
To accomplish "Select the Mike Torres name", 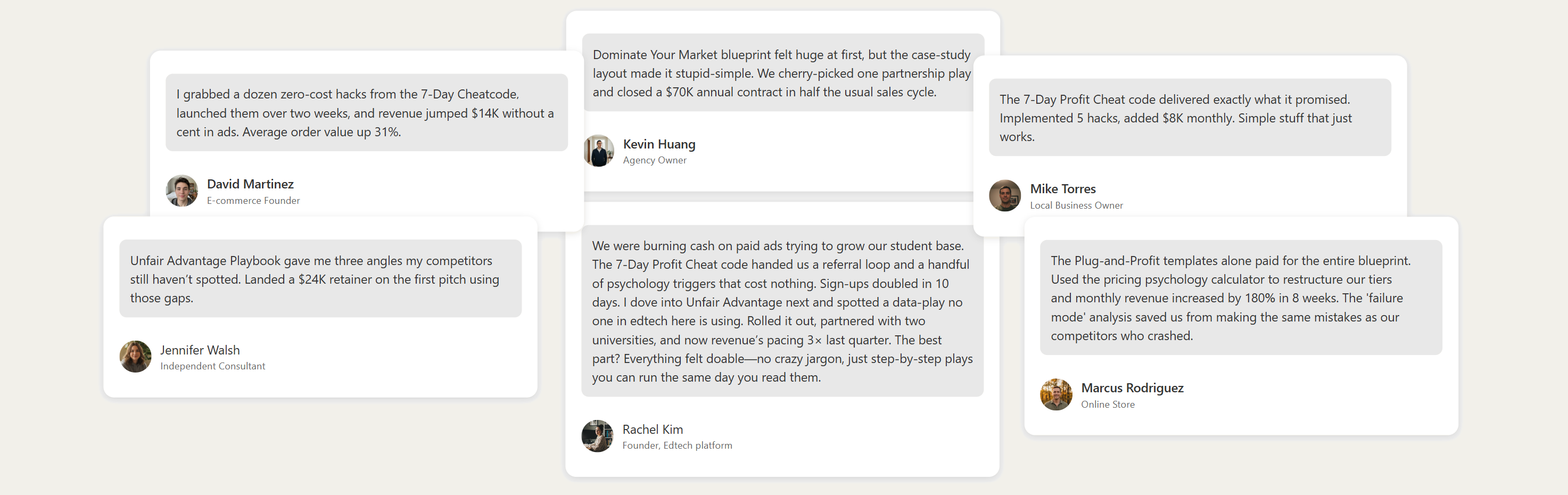I will click(x=1062, y=189).
